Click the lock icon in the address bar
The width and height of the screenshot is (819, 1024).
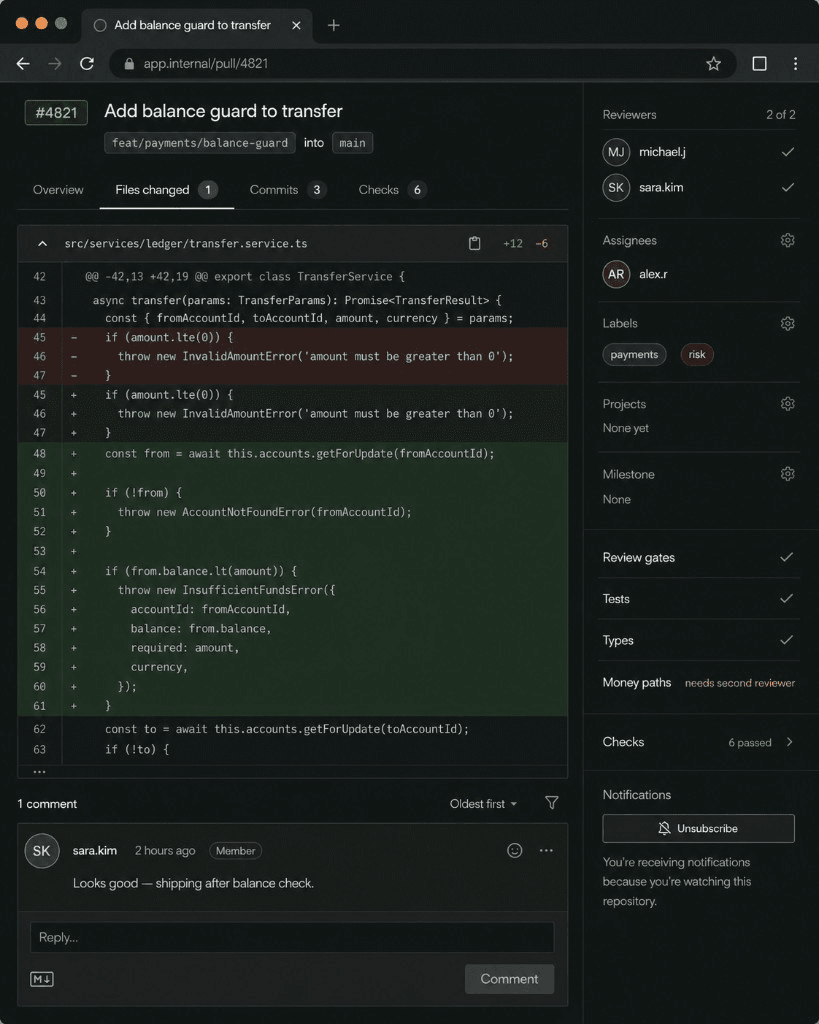click(129, 63)
